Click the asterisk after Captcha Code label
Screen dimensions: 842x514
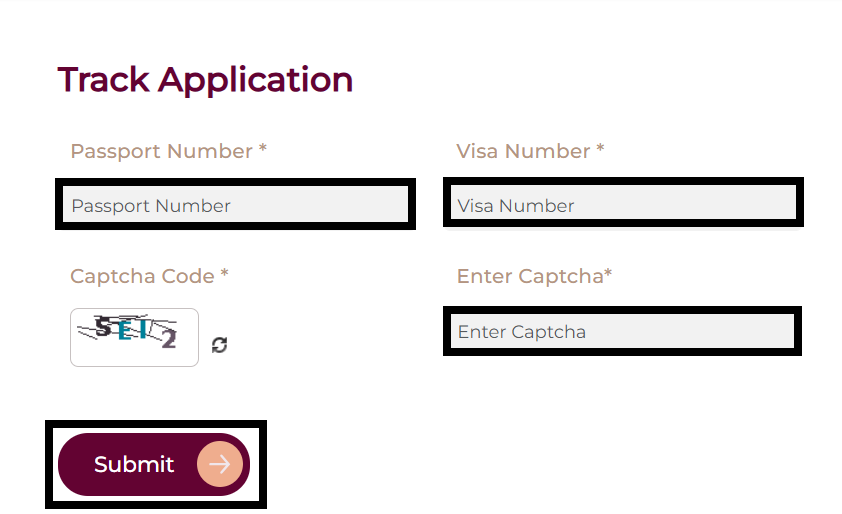225,274
